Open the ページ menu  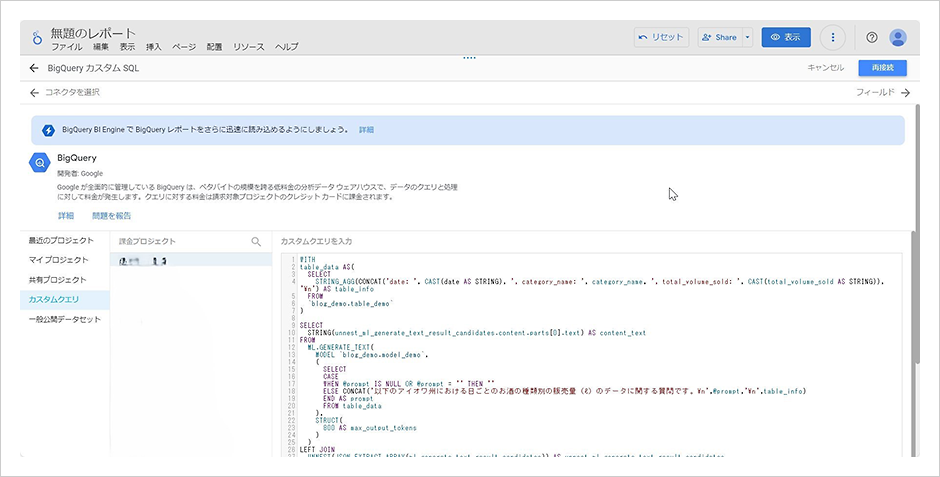point(184,47)
